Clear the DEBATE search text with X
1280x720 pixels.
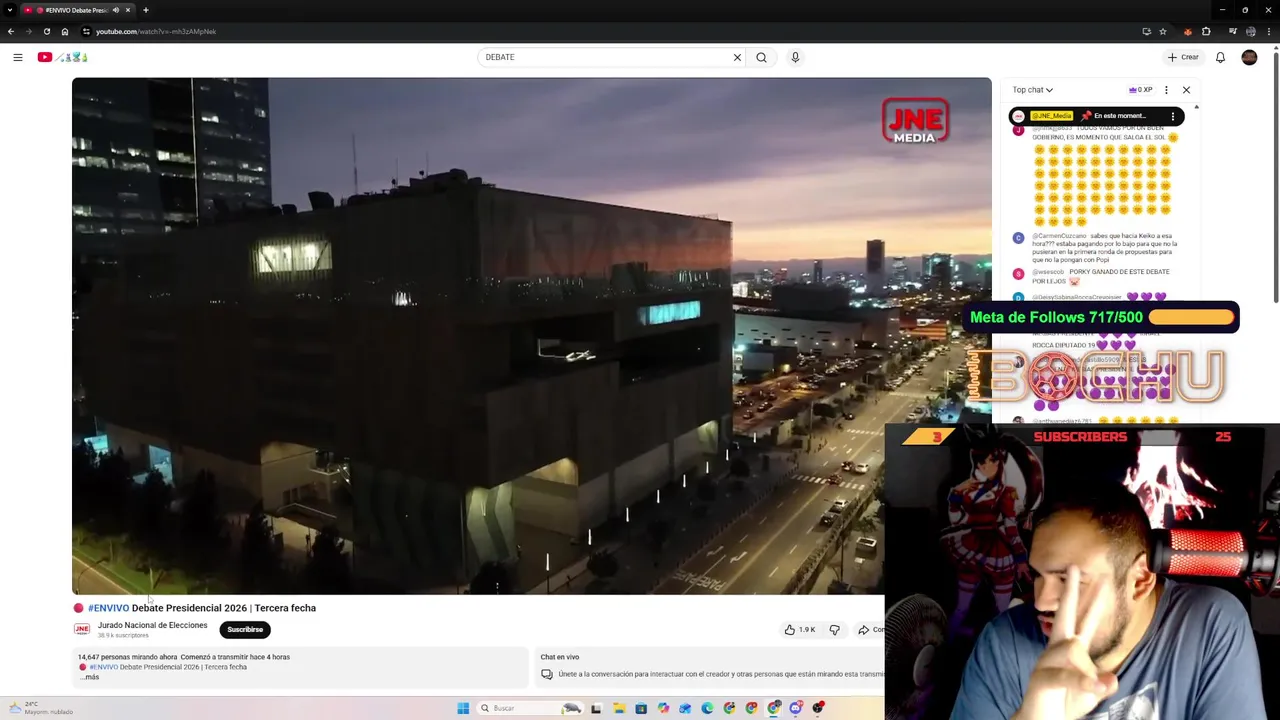coord(737,57)
